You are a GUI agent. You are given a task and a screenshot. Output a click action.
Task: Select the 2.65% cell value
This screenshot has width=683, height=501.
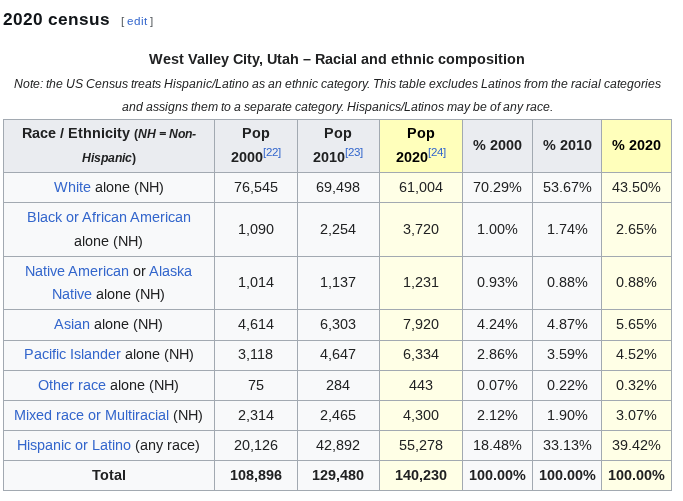click(636, 229)
